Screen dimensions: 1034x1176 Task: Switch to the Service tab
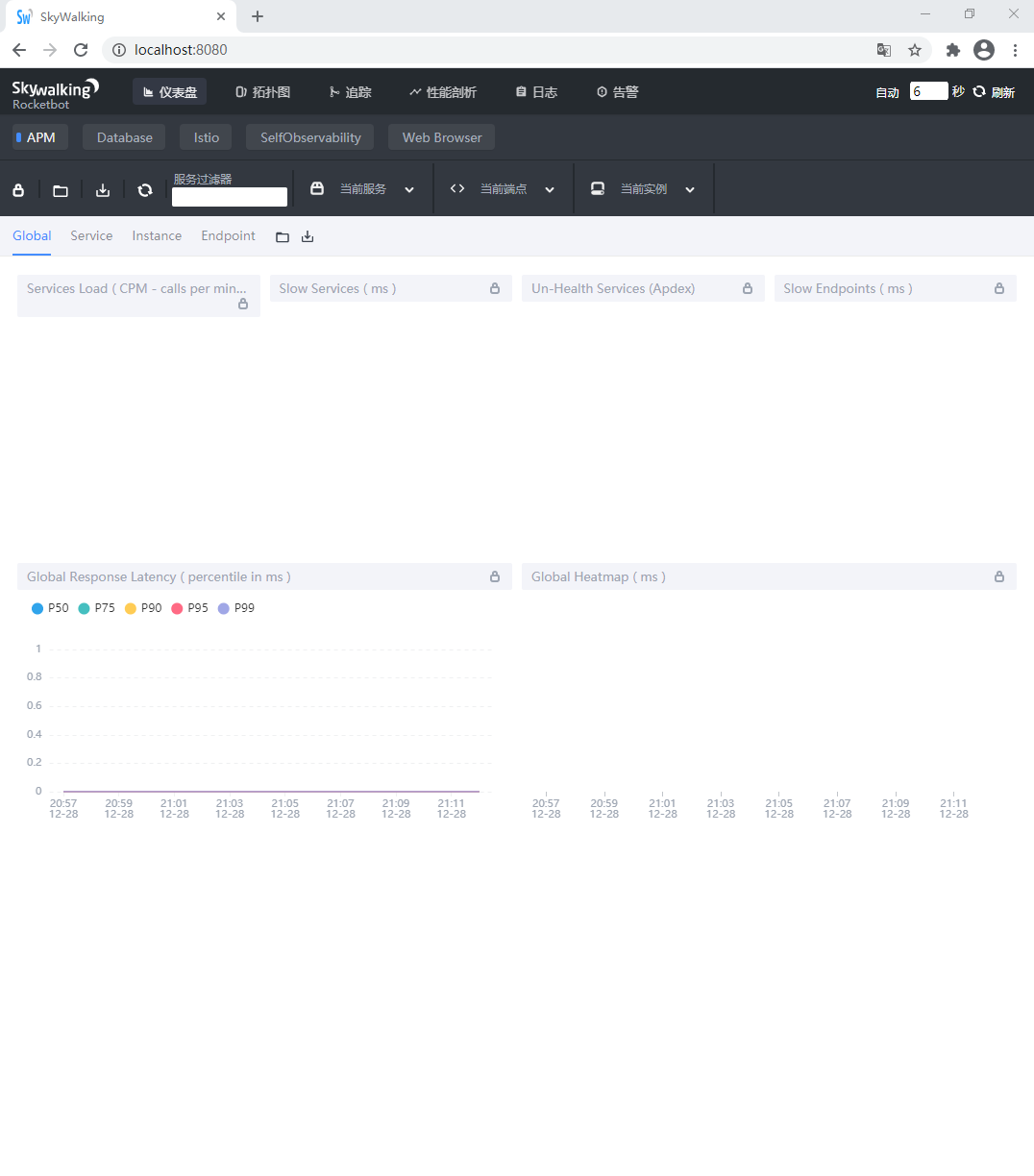(91, 235)
